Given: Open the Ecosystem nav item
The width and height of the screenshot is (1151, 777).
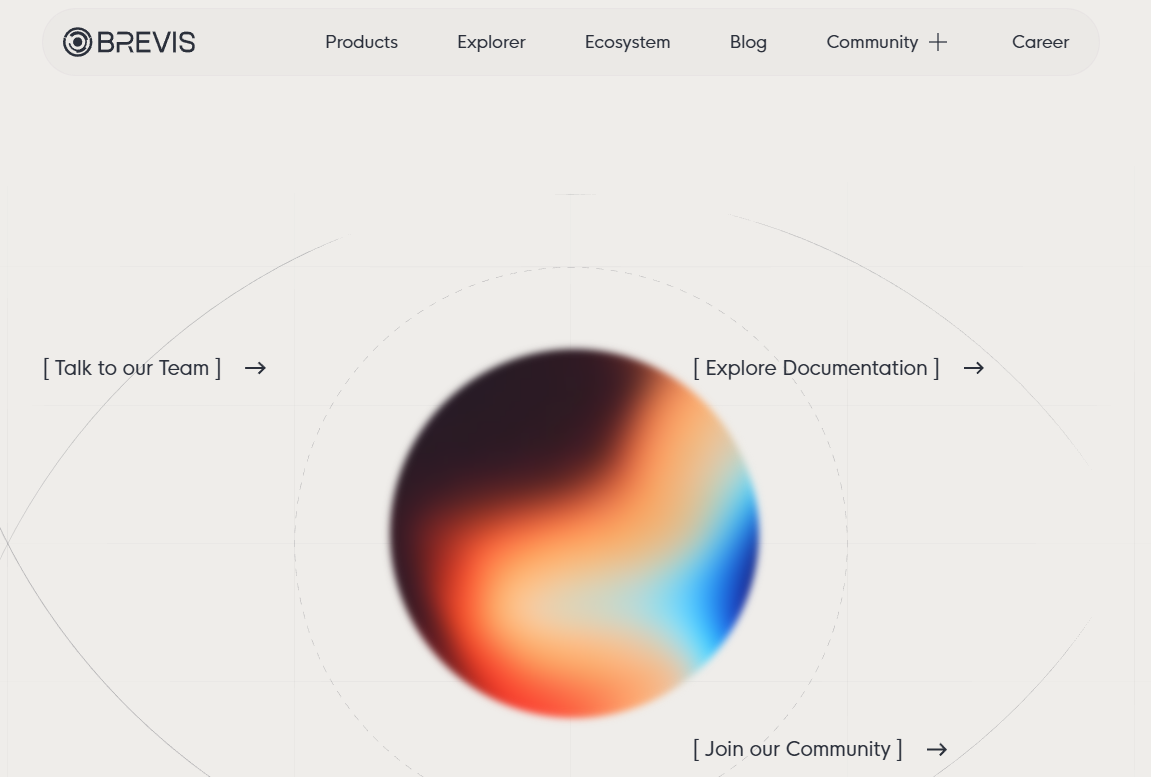Looking at the screenshot, I should pos(627,42).
